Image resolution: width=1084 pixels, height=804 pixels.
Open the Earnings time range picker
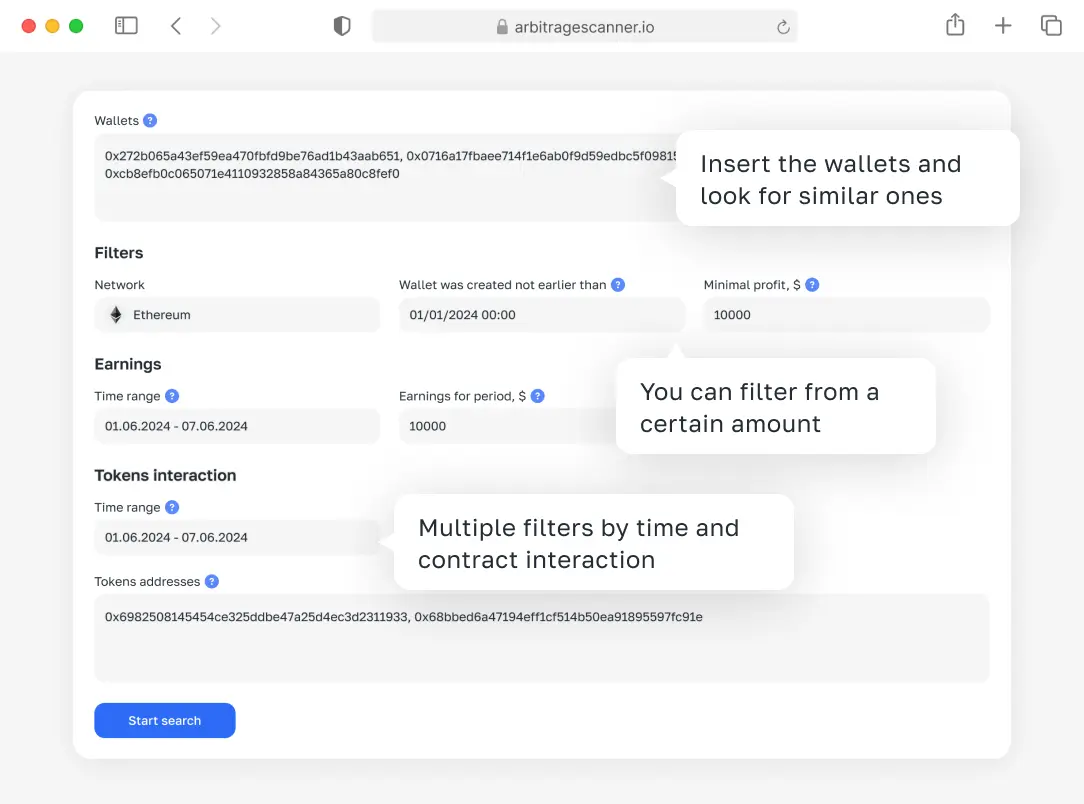tap(237, 426)
